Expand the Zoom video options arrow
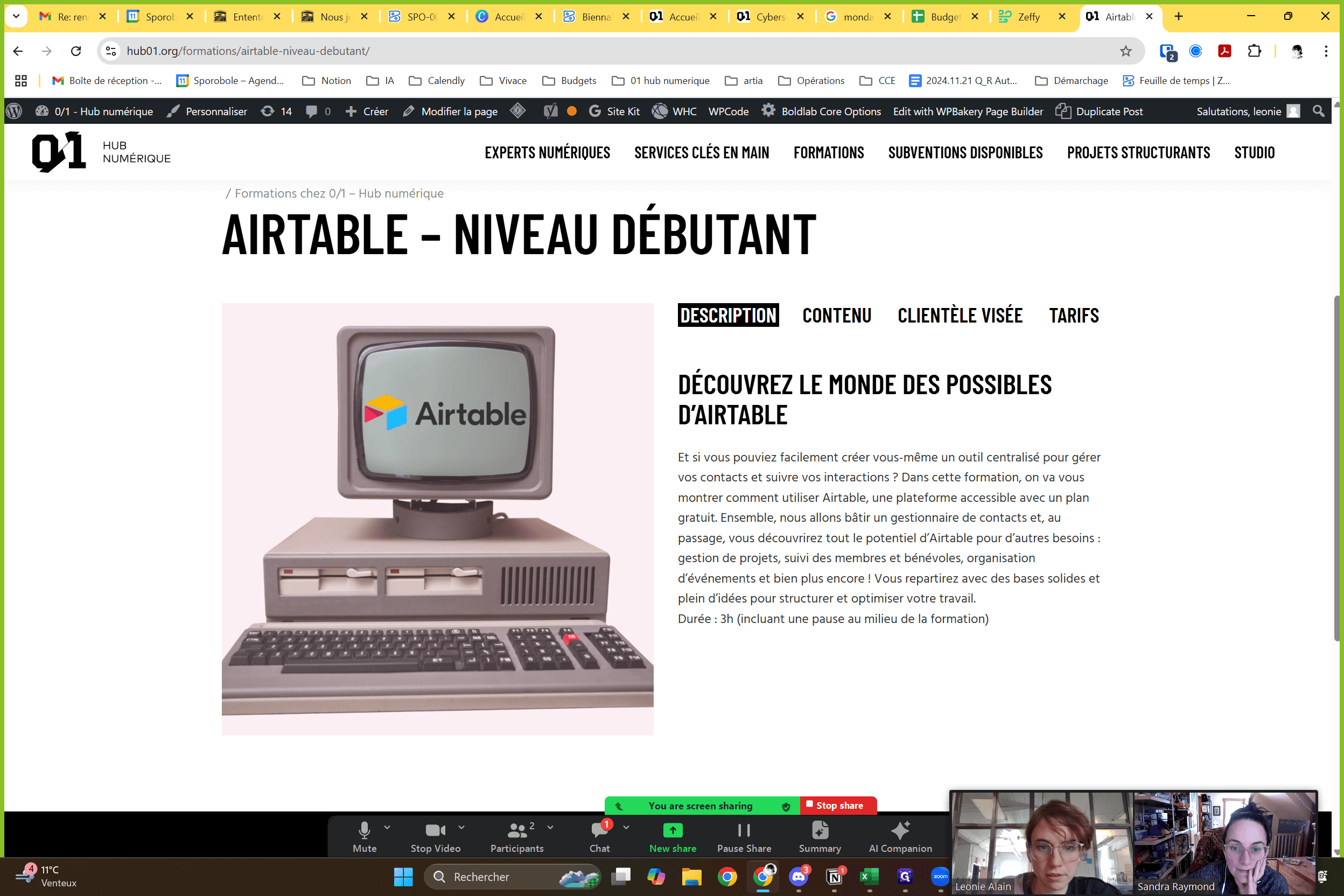 click(x=461, y=827)
